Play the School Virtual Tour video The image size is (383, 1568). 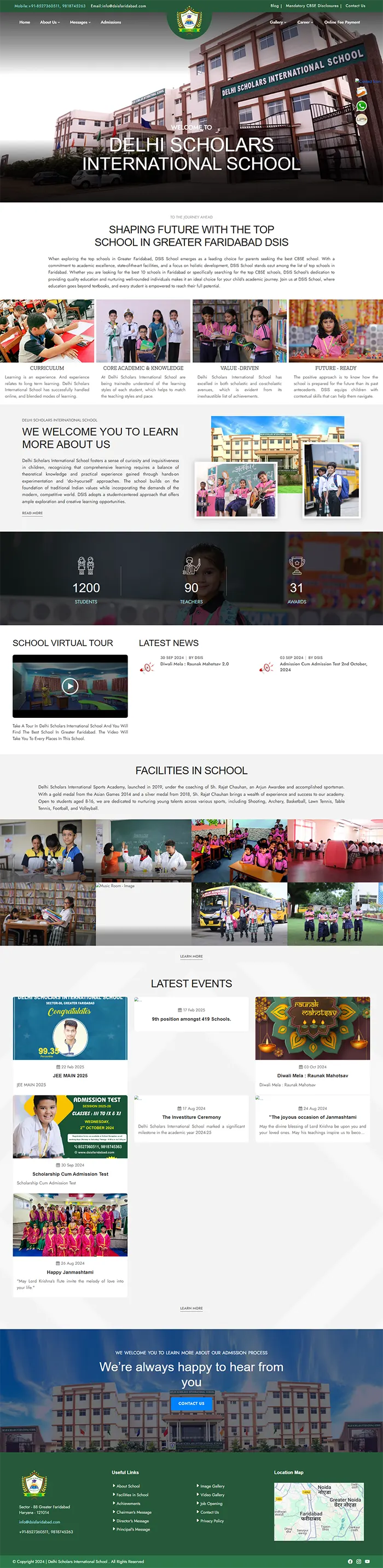coord(70,686)
